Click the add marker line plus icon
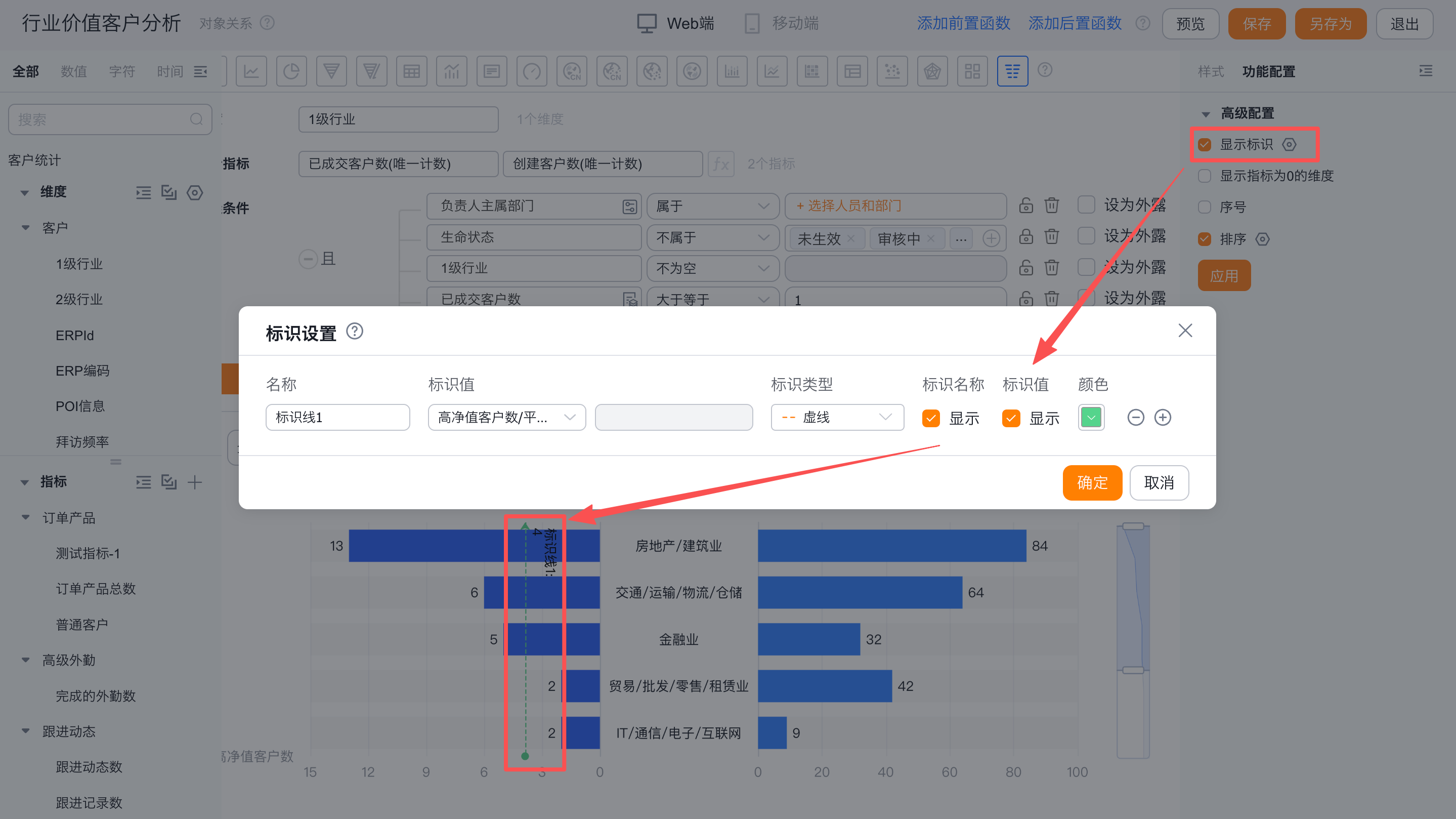This screenshot has width=1456, height=819. (x=1162, y=418)
